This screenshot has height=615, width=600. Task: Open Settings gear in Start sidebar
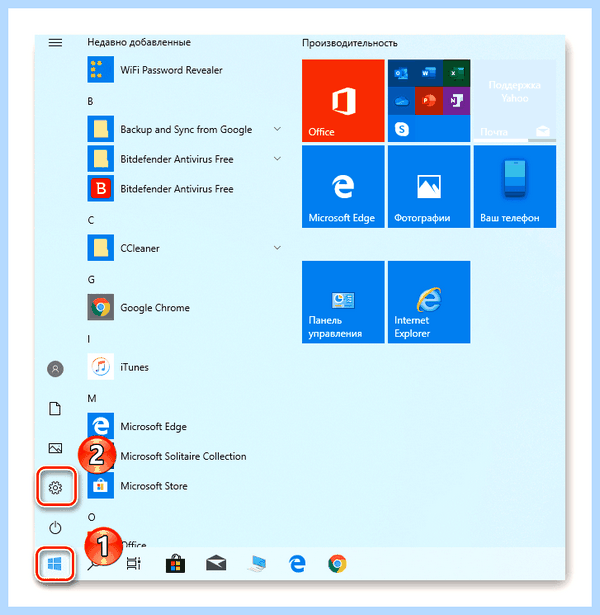[x=55, y=487]
